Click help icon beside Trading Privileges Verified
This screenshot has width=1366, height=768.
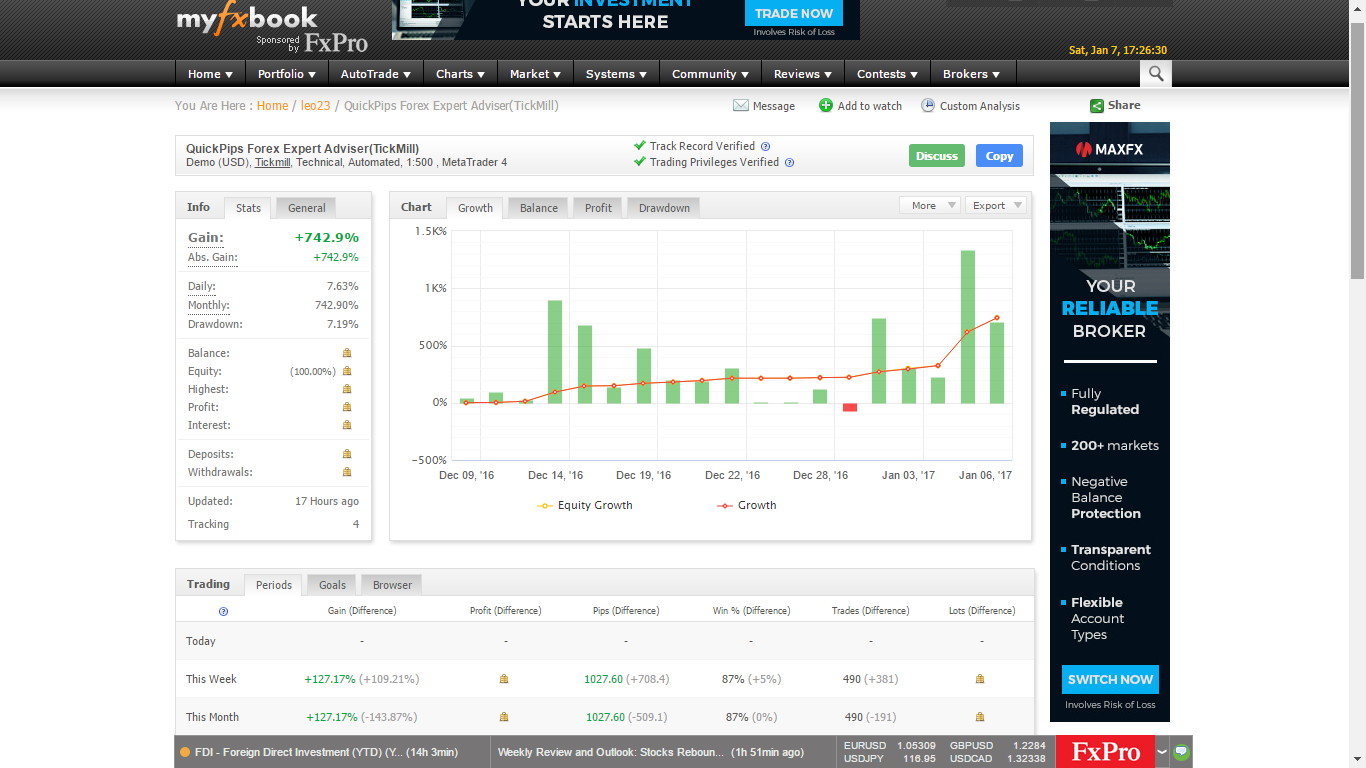point(789,162)
